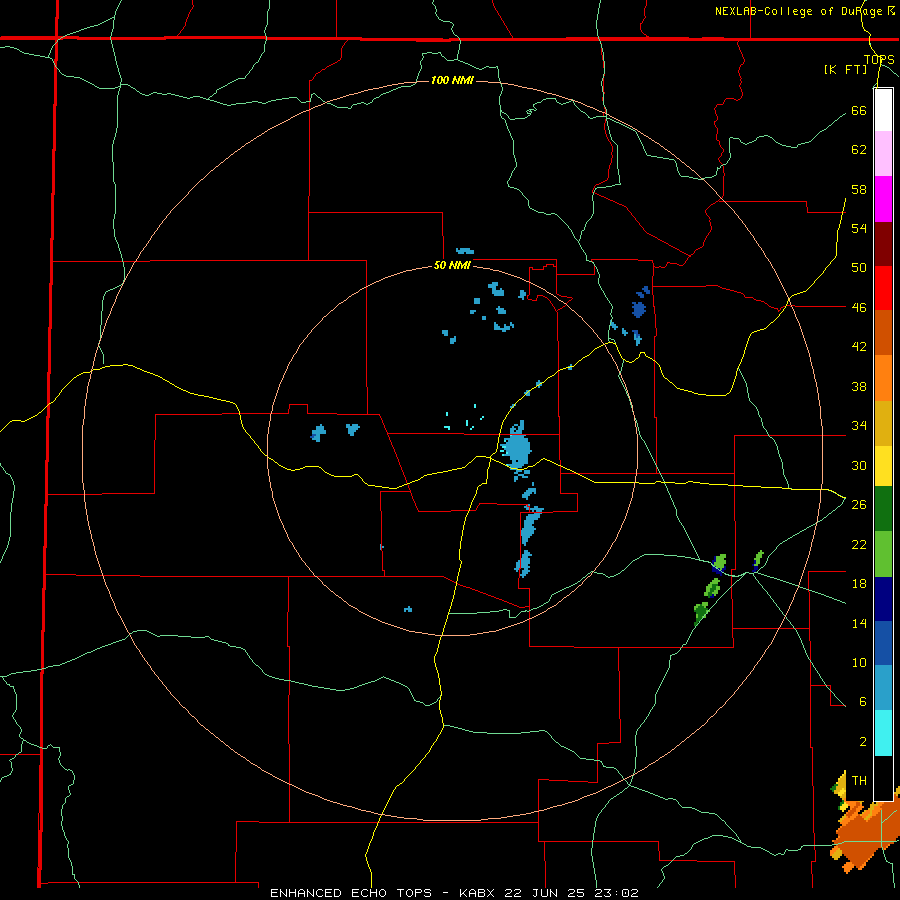
Task: Click the 46 scale value
Action: tap(859, 308)
